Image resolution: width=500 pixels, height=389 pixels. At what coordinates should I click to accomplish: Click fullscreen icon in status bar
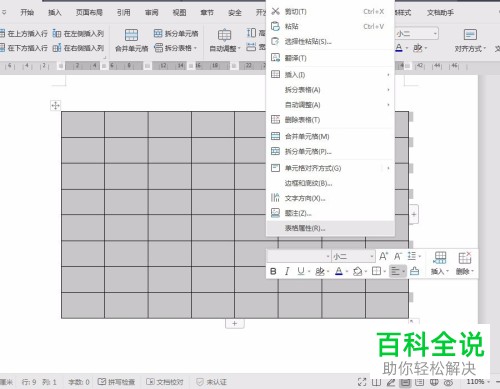pos(362,382)
